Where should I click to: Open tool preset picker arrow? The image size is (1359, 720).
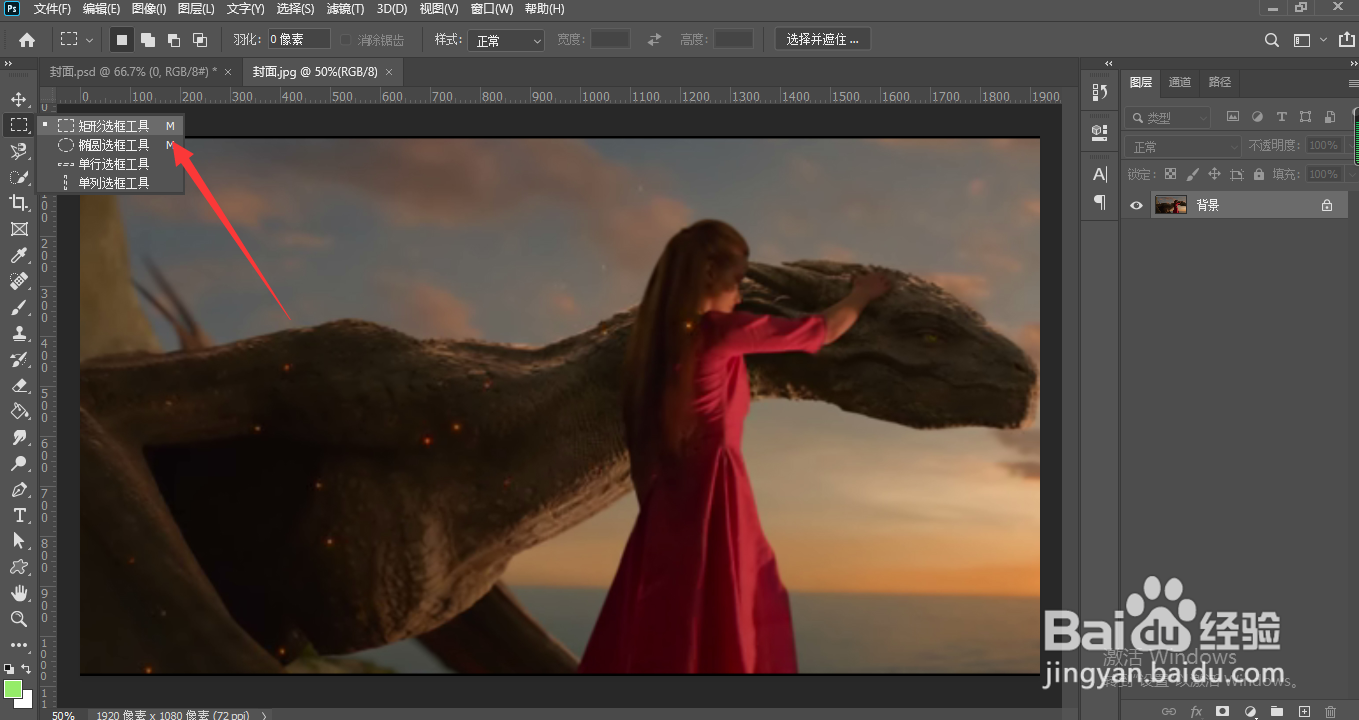click(x=90, y=40)
